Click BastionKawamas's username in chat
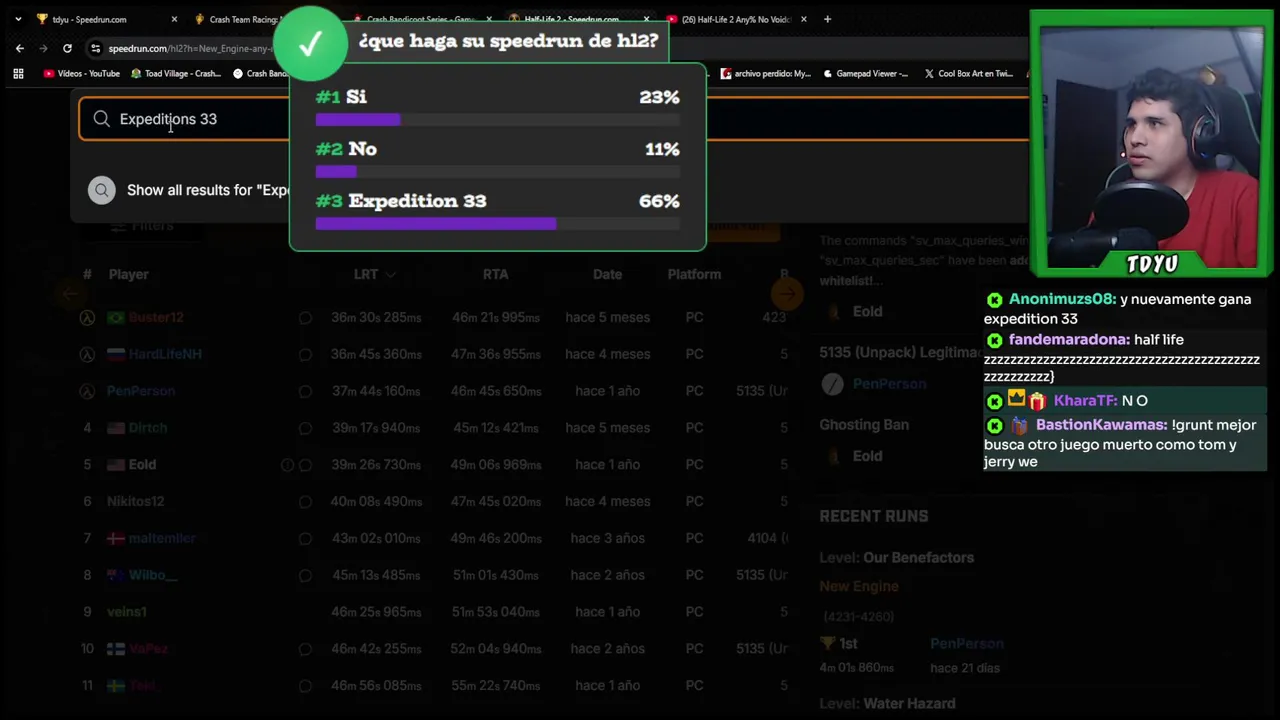The width and height of the screenshot is (1280, 720). [1100, 425]
